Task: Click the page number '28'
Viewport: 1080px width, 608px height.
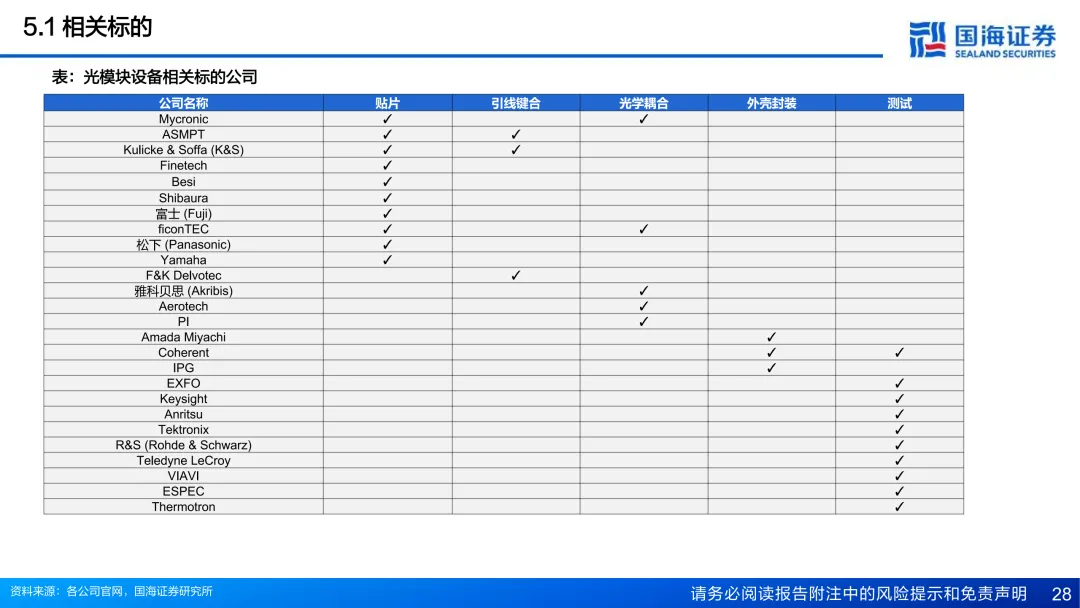Action: click(x=1061, y=594)
